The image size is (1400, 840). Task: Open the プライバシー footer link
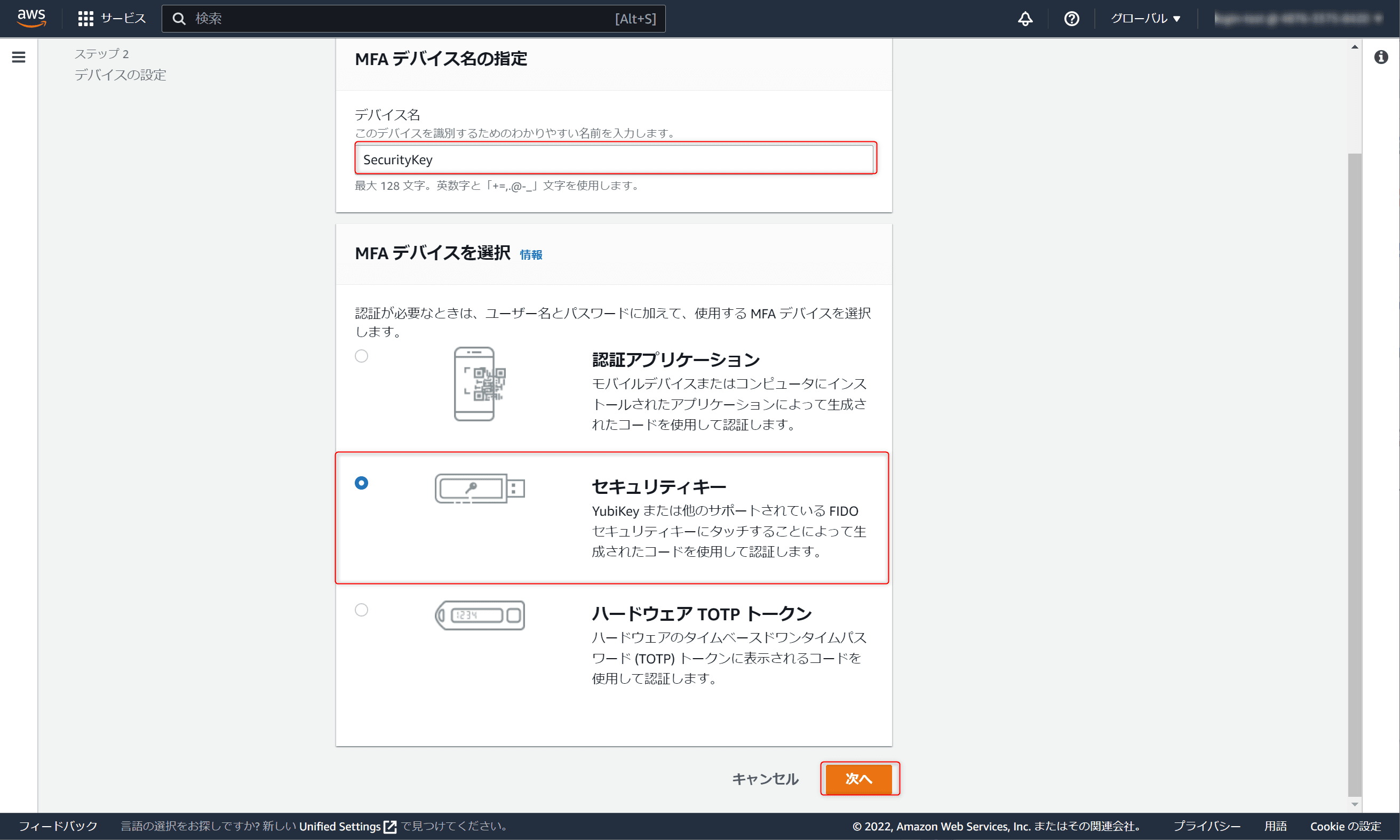coord(1206,826)
